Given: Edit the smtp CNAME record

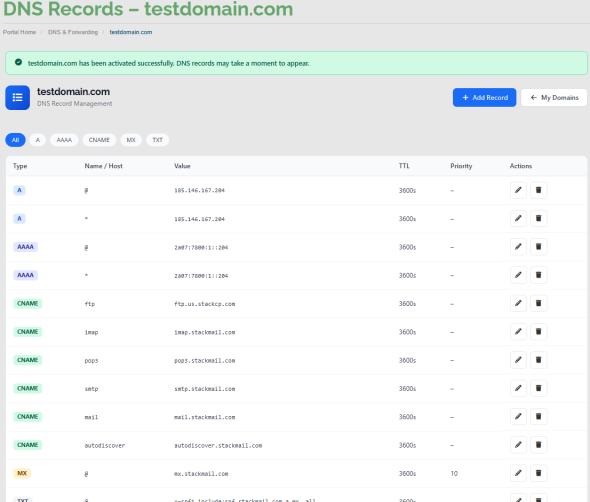Looking at the screenshot, I should point(518,388).
